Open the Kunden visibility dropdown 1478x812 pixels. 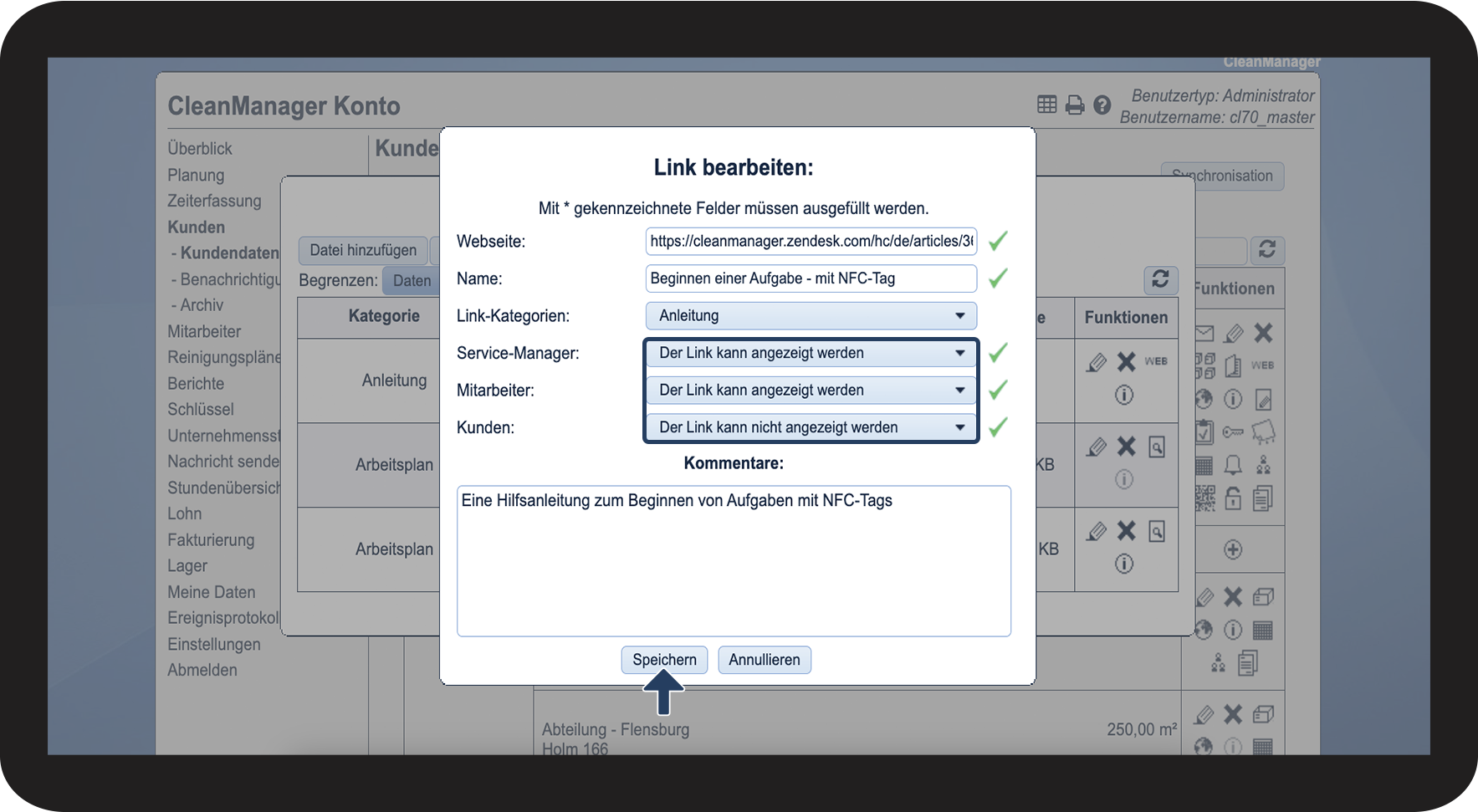point(811,427)
